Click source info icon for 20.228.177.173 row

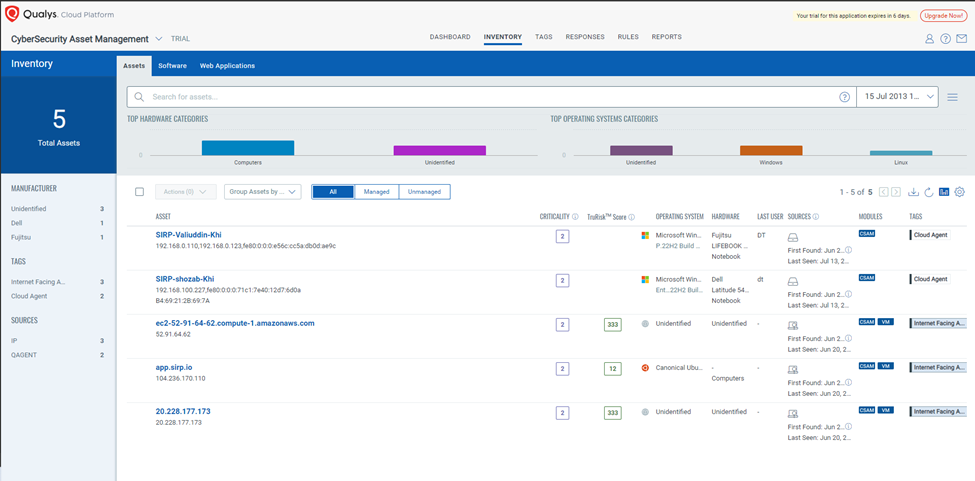tap(849, 426)
